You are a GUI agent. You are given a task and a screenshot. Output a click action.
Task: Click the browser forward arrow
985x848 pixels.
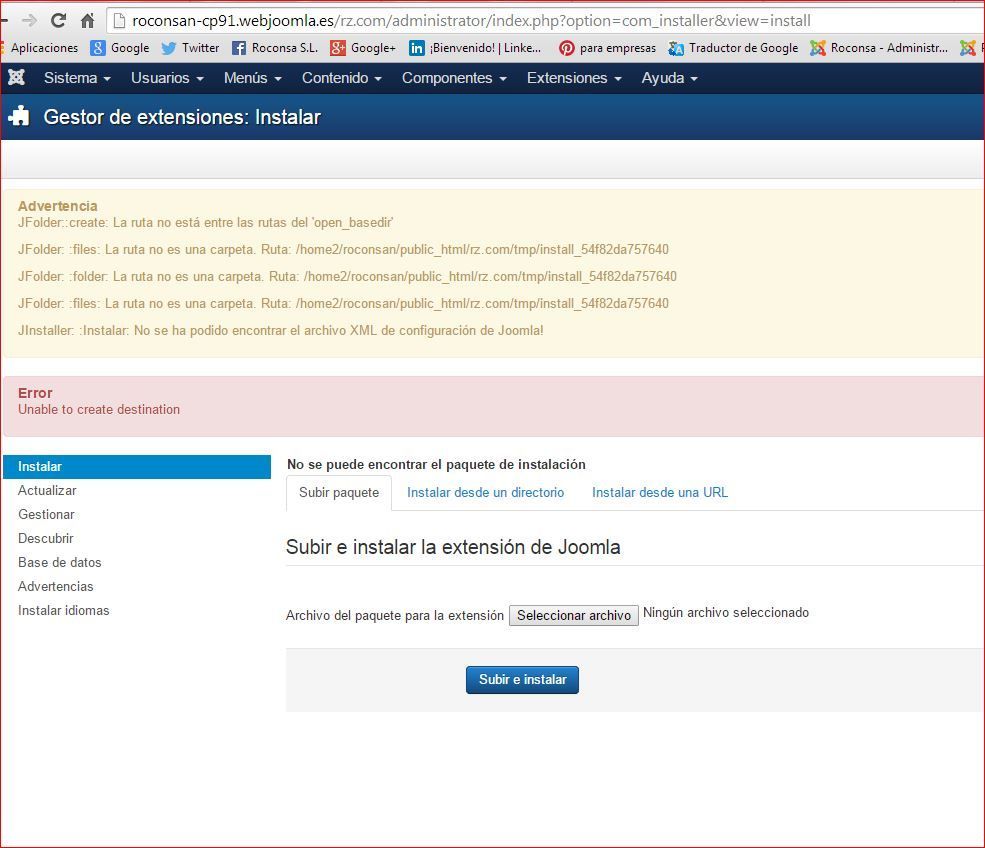click(x=30, y=21)
